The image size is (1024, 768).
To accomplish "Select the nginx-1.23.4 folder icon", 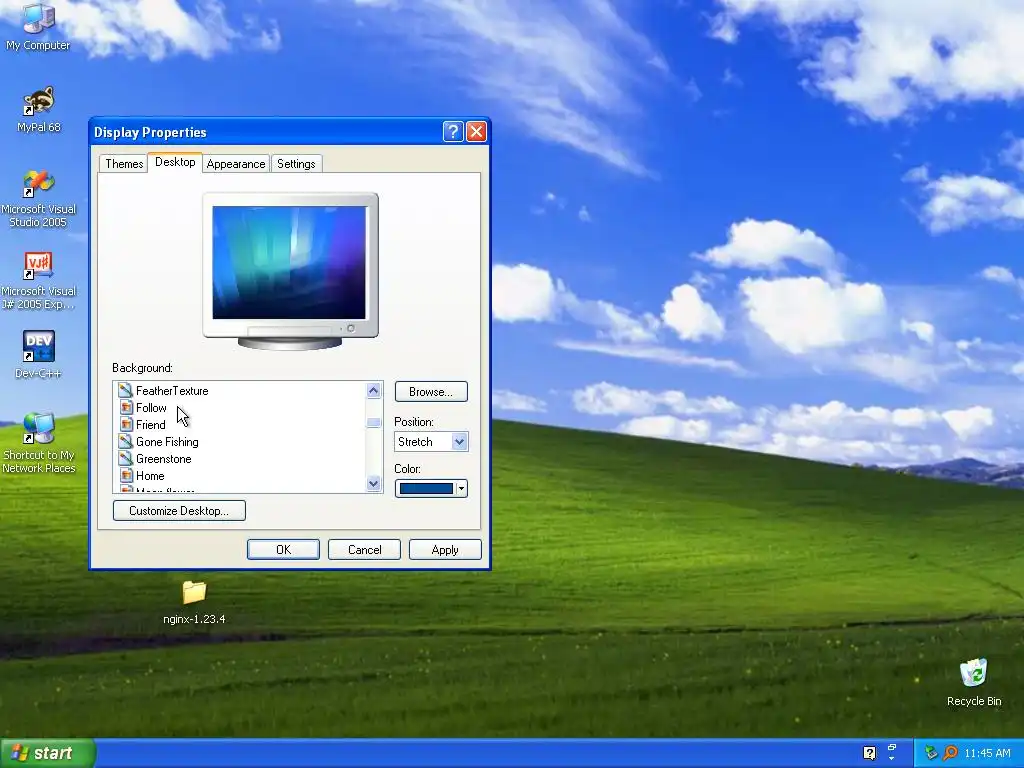I will [194, 601].
